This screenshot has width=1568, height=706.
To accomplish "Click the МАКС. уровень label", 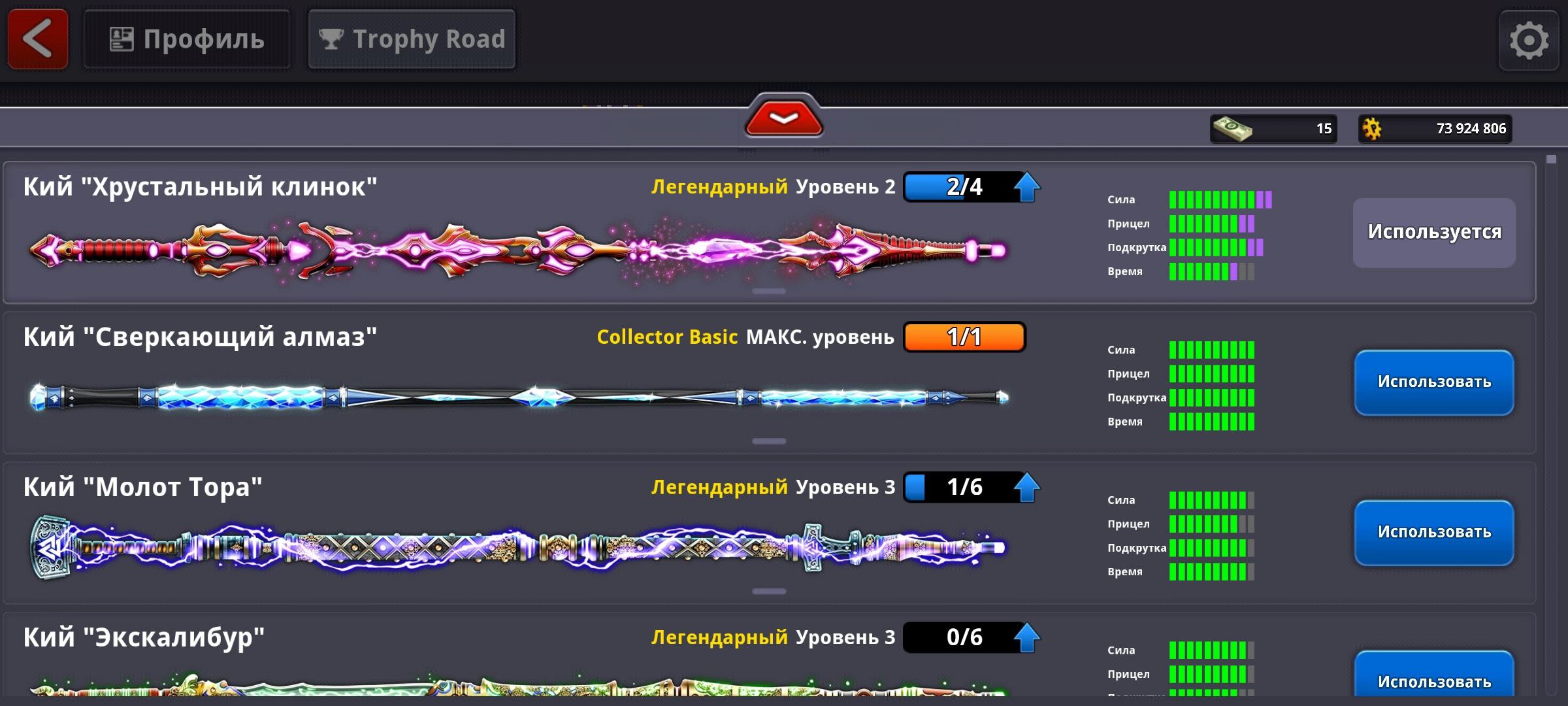I will pyautogui.click(x=820, y=337).
